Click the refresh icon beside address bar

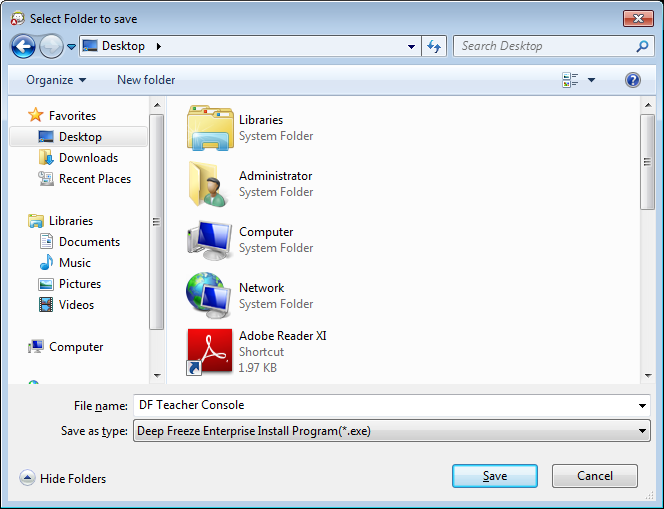point(434,46)
